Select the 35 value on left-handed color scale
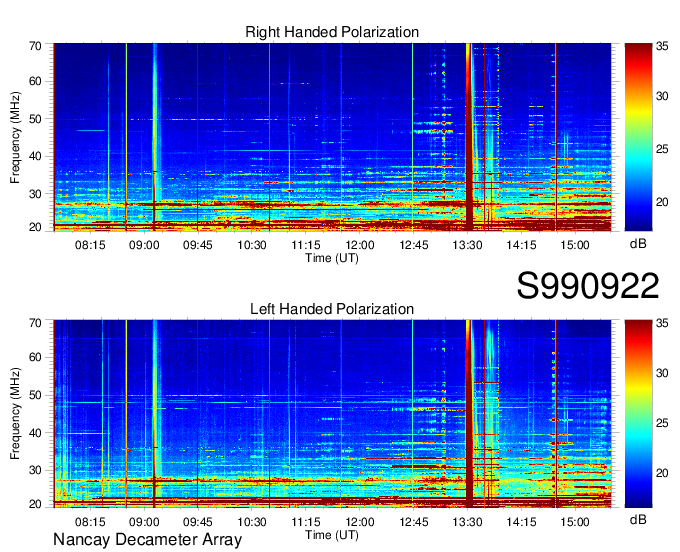This screenshot has height=552, width=680. [x=662, y=323]
